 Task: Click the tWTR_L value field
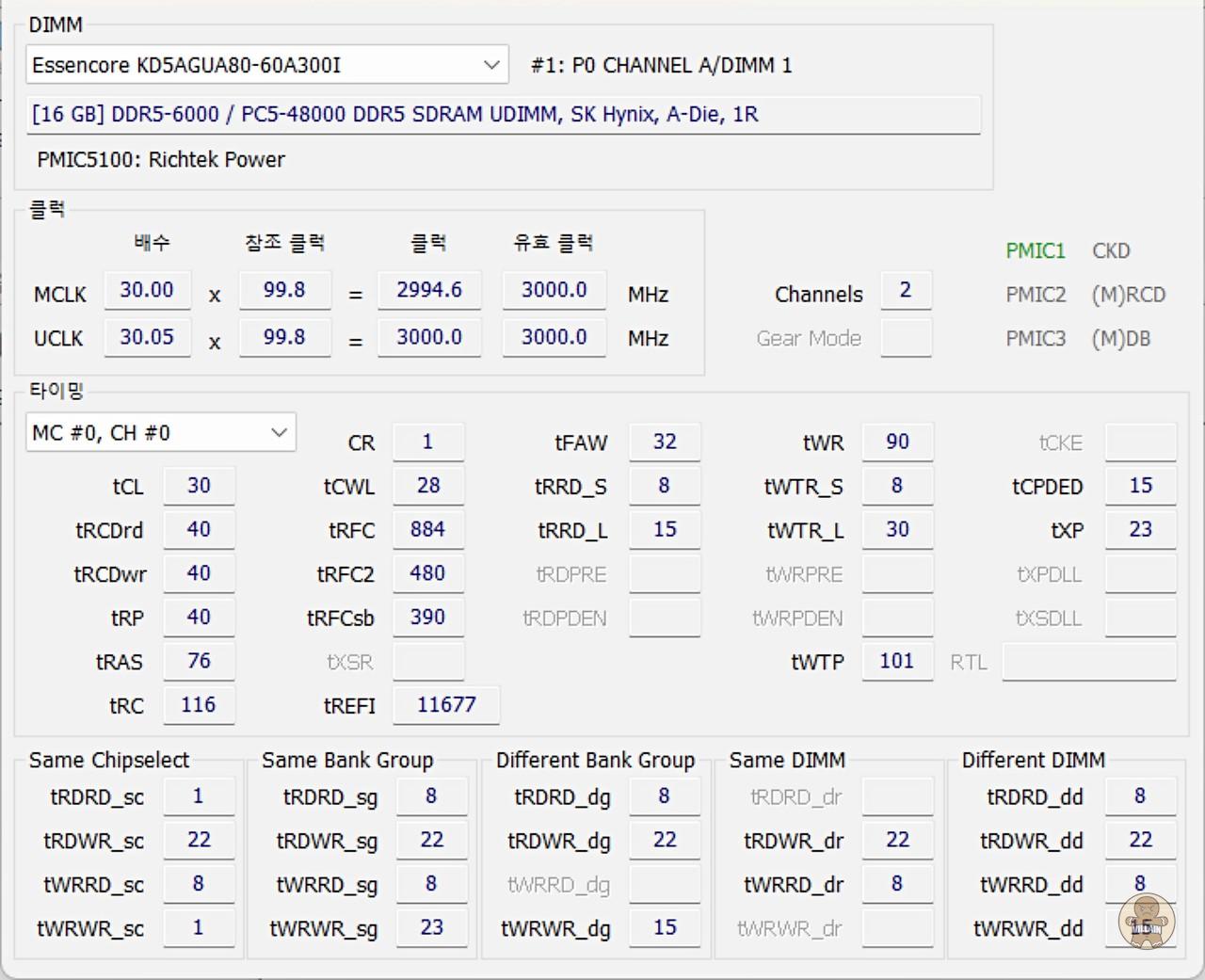897,530
